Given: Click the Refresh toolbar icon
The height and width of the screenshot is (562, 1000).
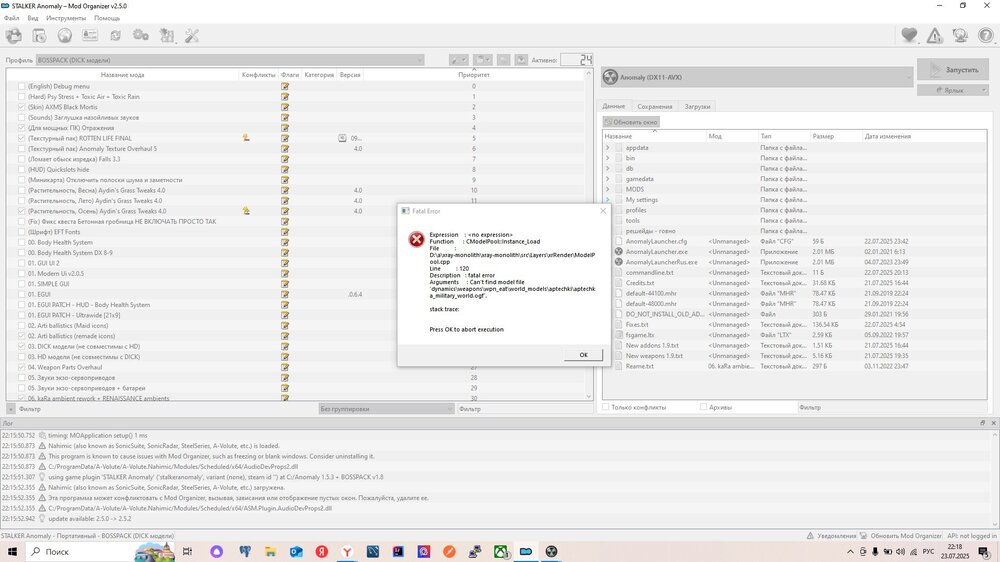Looking at the screenshot, I should (116, 36).
